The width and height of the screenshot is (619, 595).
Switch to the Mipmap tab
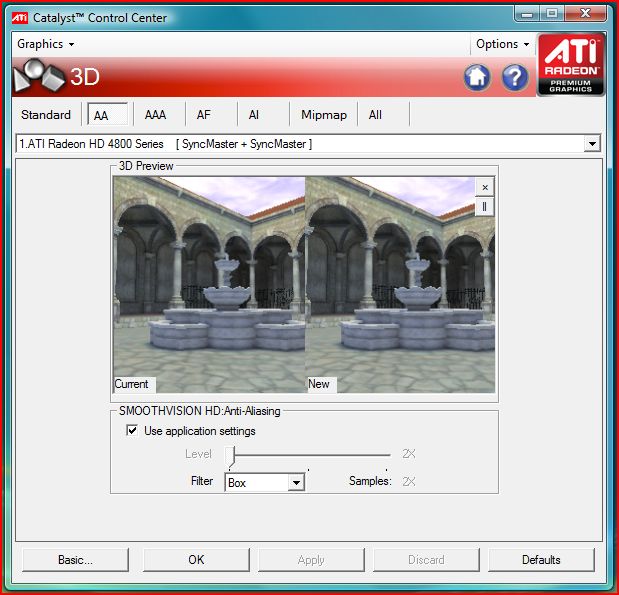[x=324, y=115]
